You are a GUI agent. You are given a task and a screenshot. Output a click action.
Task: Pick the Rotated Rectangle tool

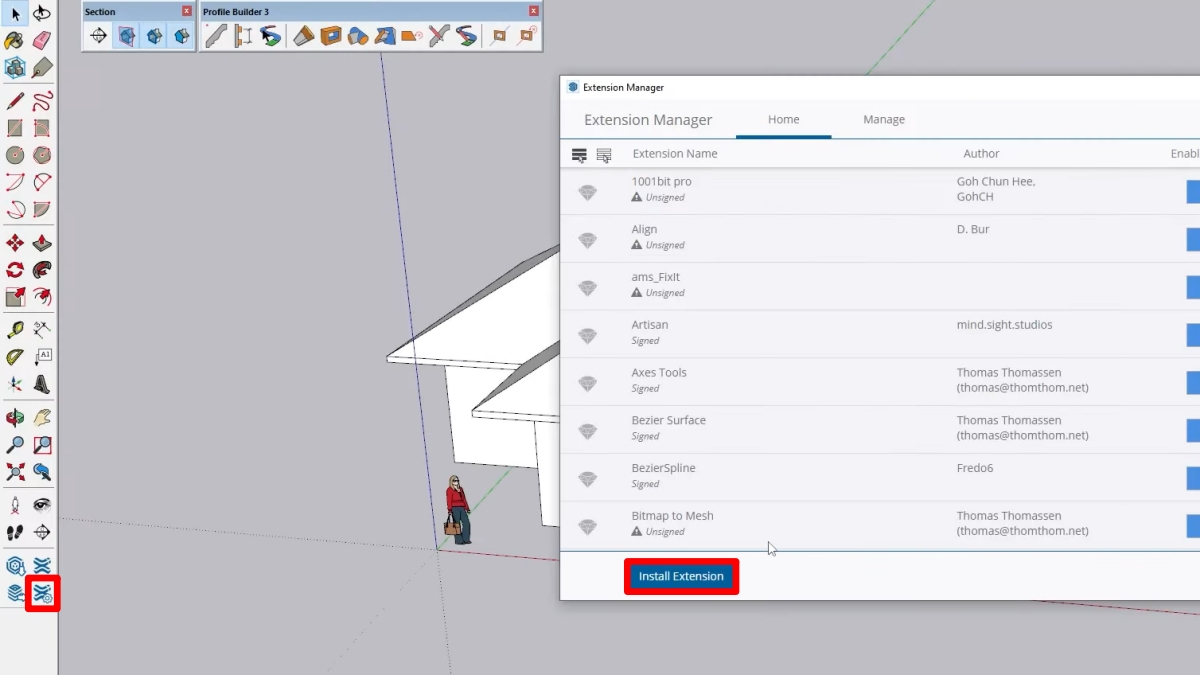coord(42,128)
